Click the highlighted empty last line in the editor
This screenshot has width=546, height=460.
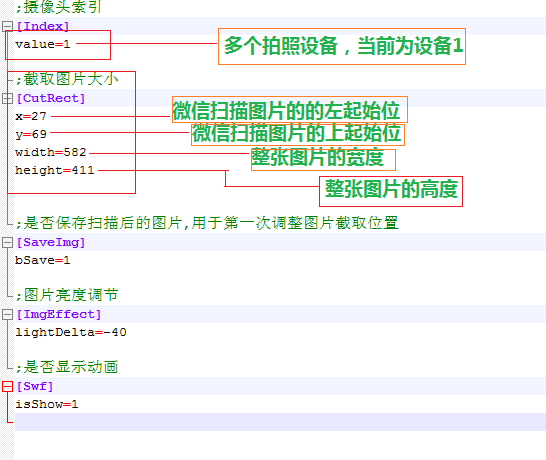(x=280, y=422)
